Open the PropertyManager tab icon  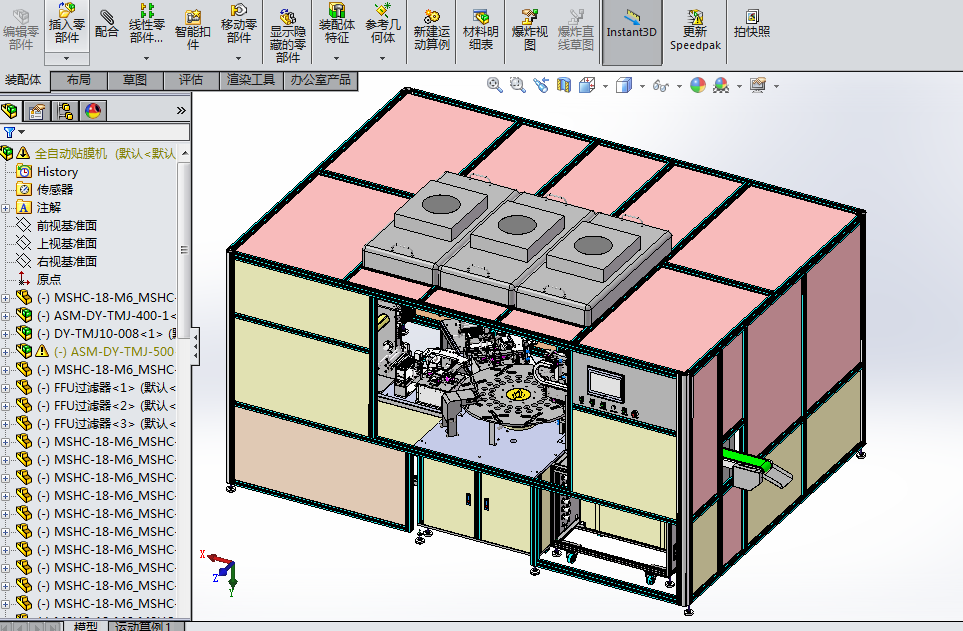[37, 111]
